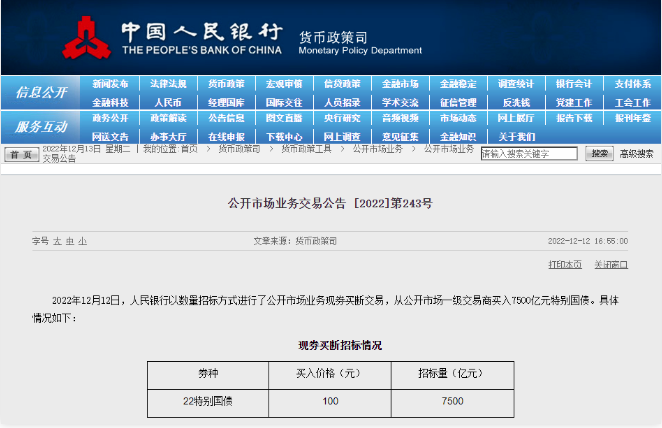Open 政务公开 in the service menu
Screen dimensions: 662x428
coord(110,118)
